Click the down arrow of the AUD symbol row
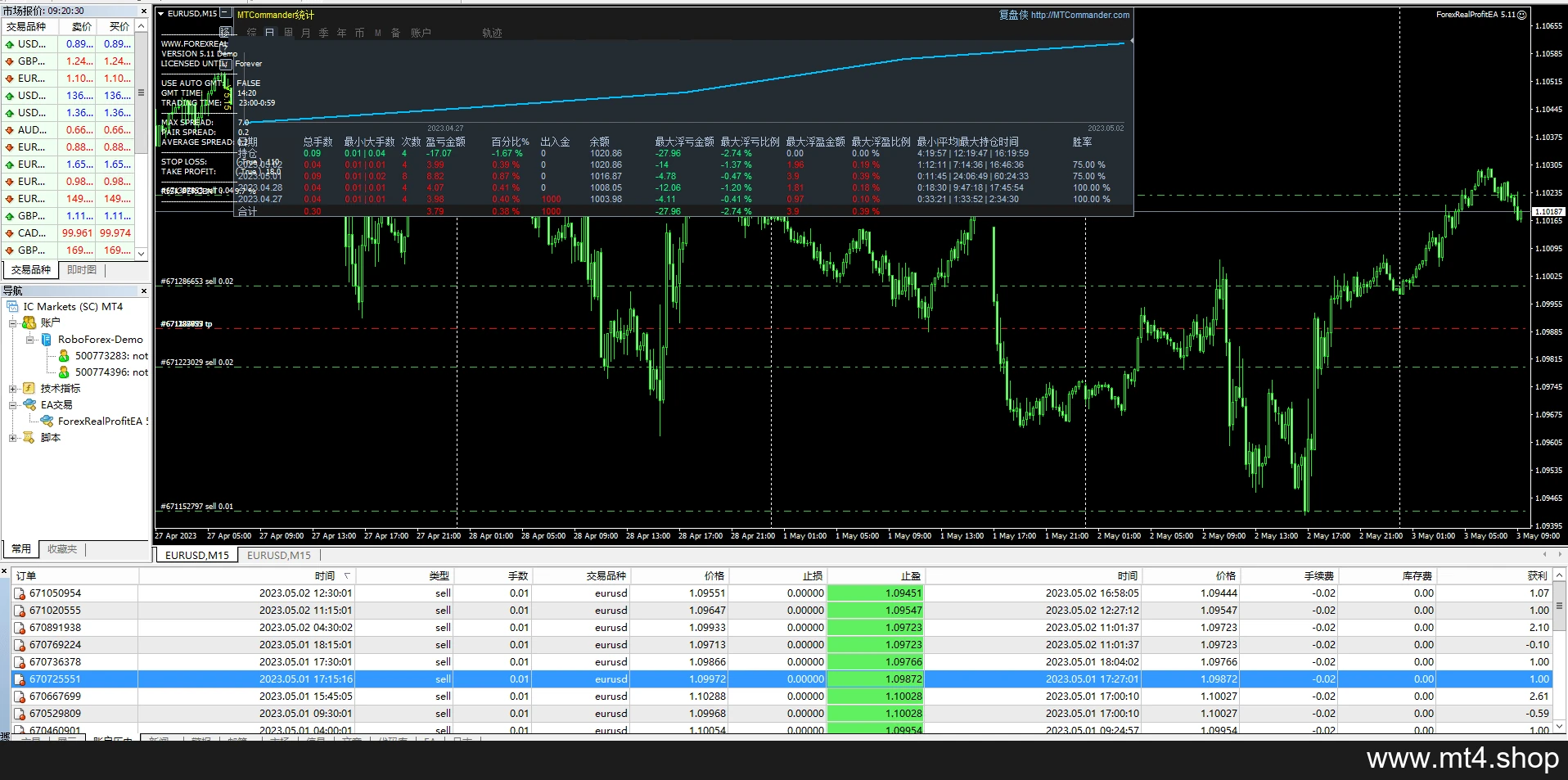The width and height of the screenshot is (1568, 780). (10, 130)
